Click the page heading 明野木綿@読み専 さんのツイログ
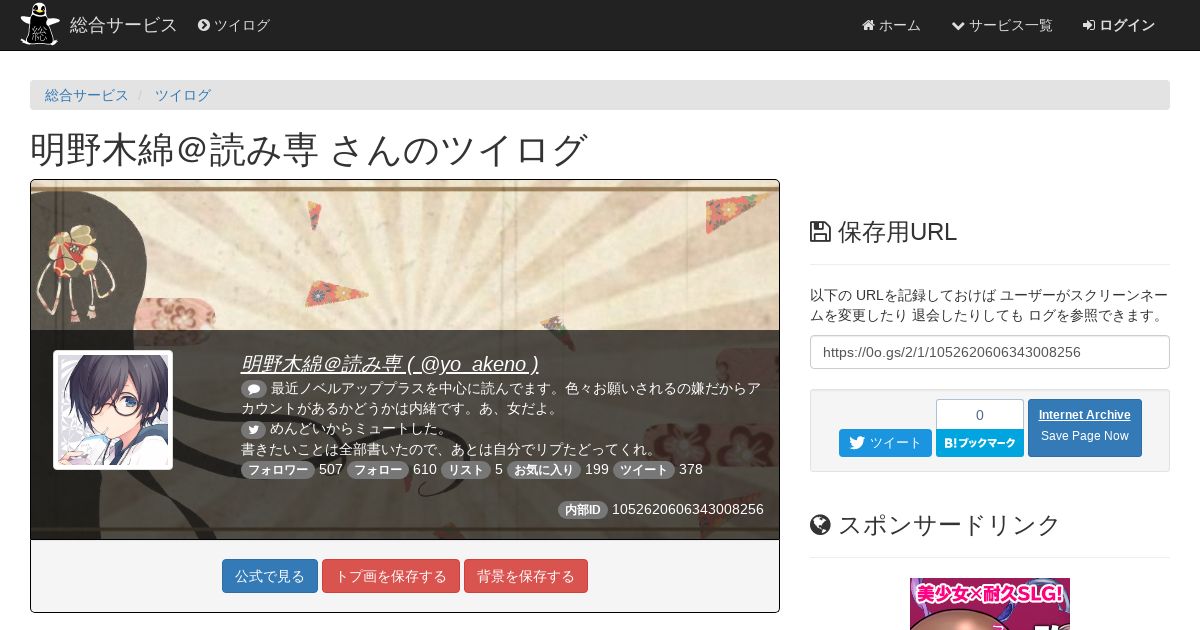 pos(308,150)
